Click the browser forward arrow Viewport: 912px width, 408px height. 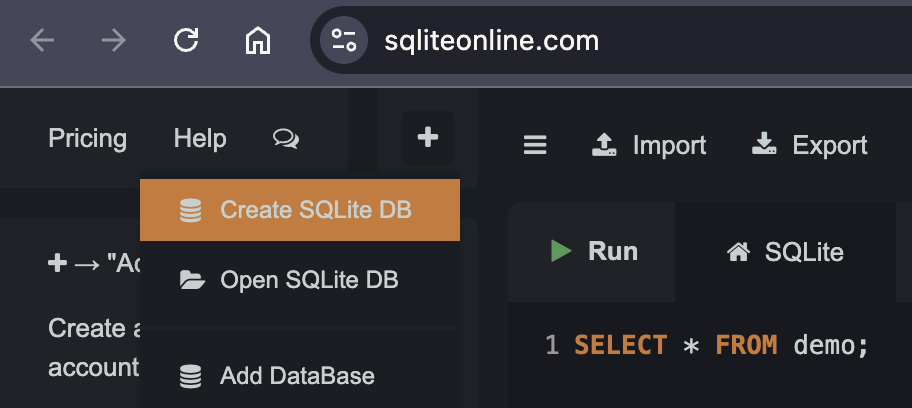(114, 41)
